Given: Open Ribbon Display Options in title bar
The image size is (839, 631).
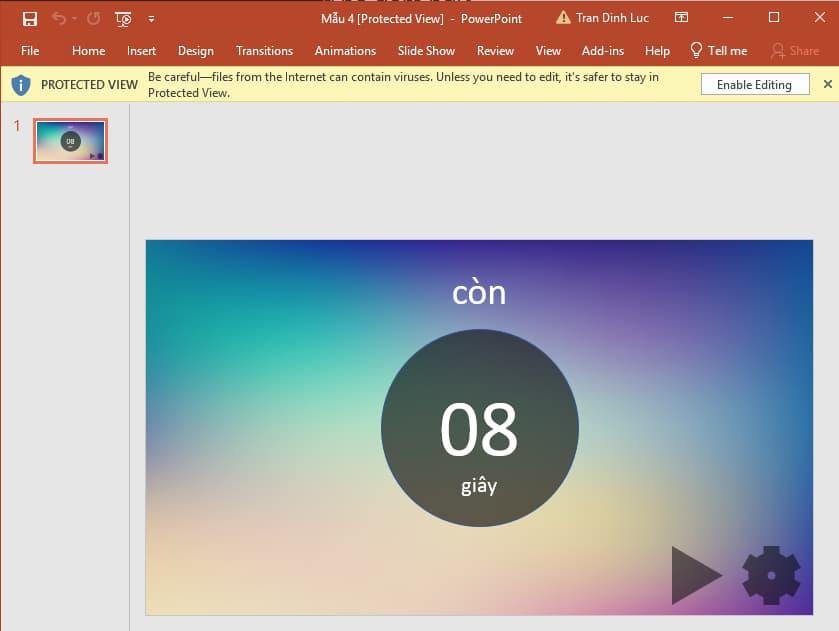Looking at the screenshot, I should click(x=682, y=17).
